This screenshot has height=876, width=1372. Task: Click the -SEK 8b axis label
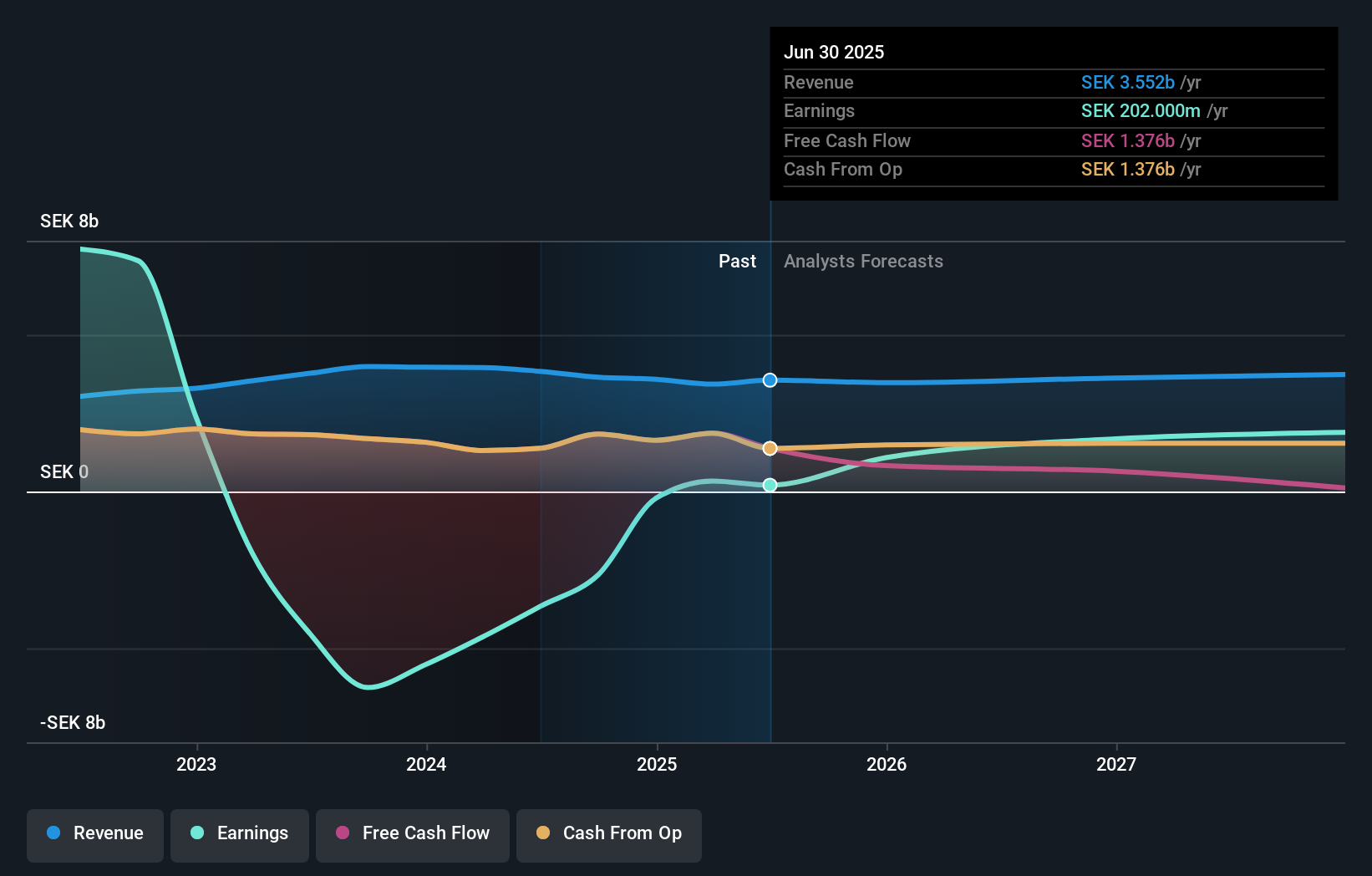coord(73,723)
